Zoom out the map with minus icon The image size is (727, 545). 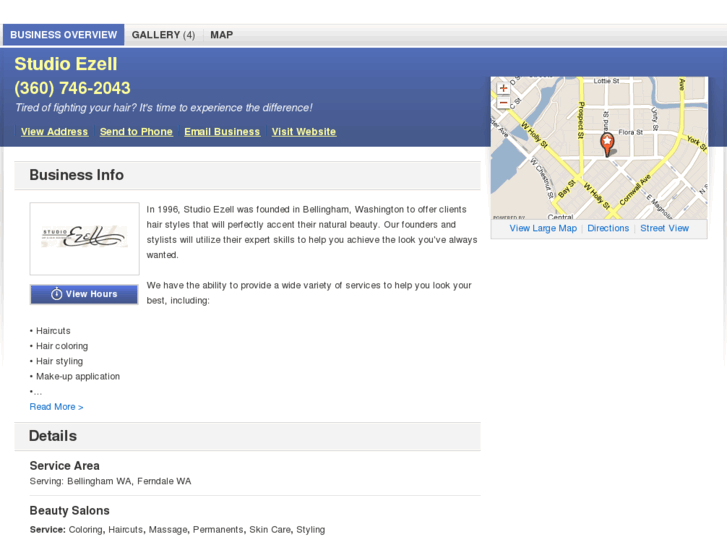tap(503, 103)
